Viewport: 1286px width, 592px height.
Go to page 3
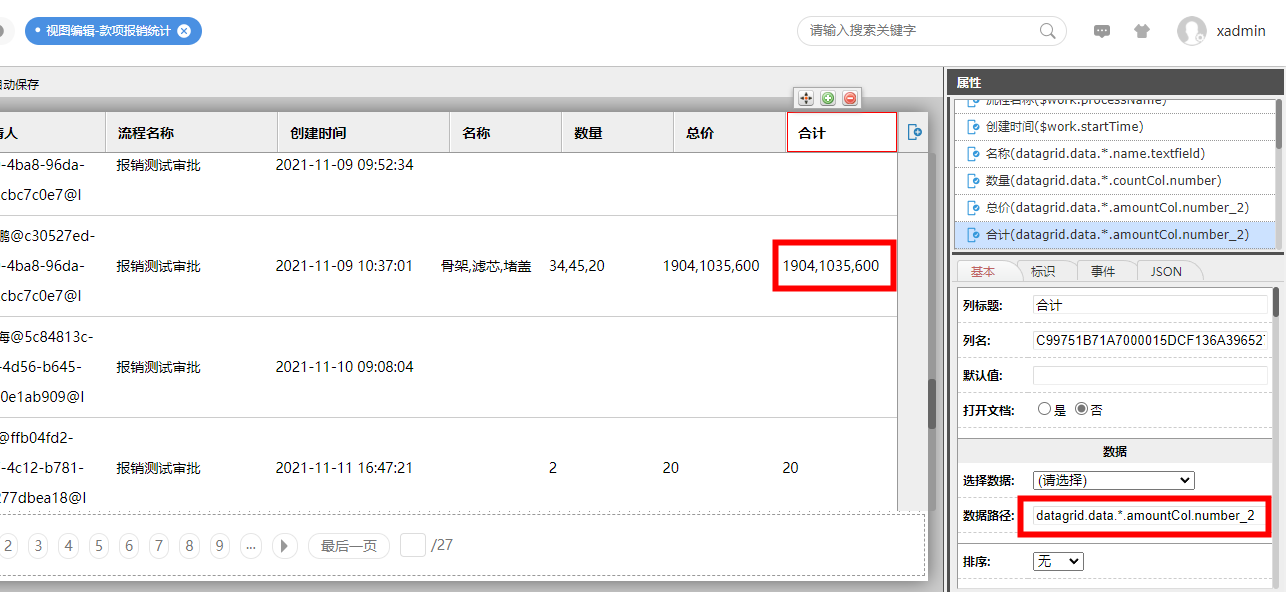[x=38, y=545]
